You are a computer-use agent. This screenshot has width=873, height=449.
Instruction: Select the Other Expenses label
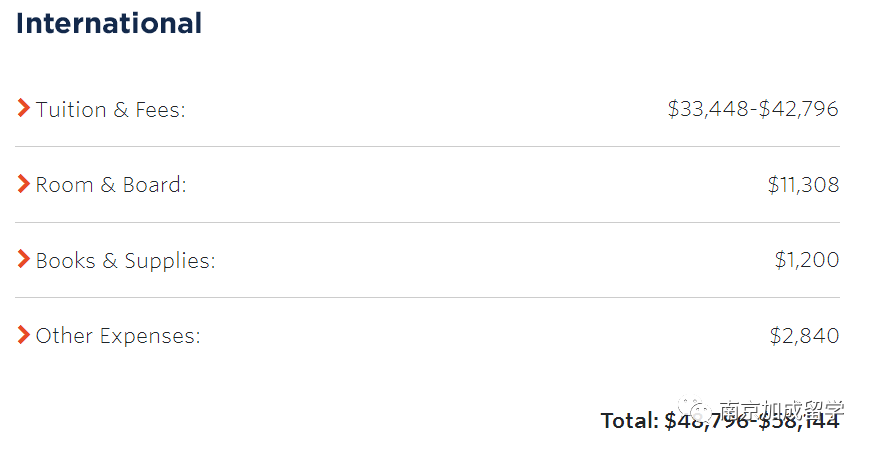(x=118, y=336)
